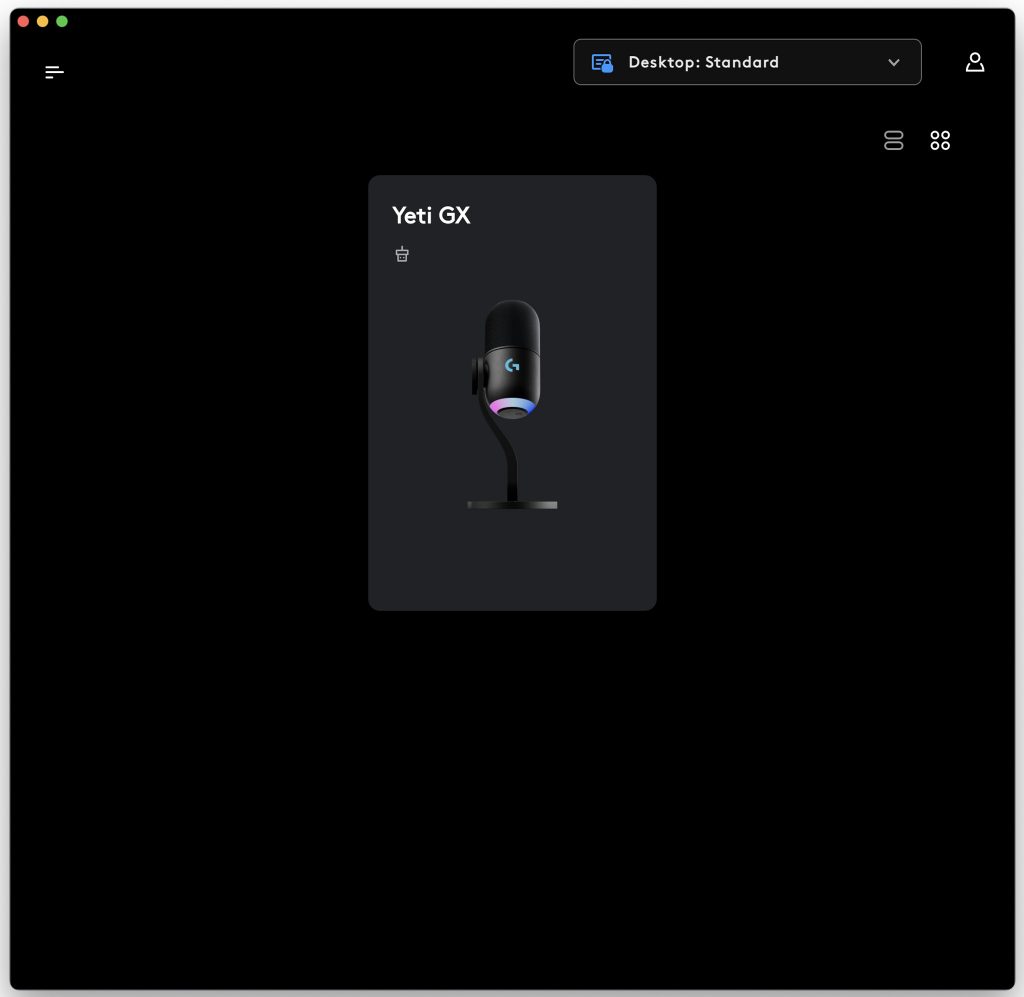Click the onboard memory icon under Yeti GX

(x=402, y=254)
